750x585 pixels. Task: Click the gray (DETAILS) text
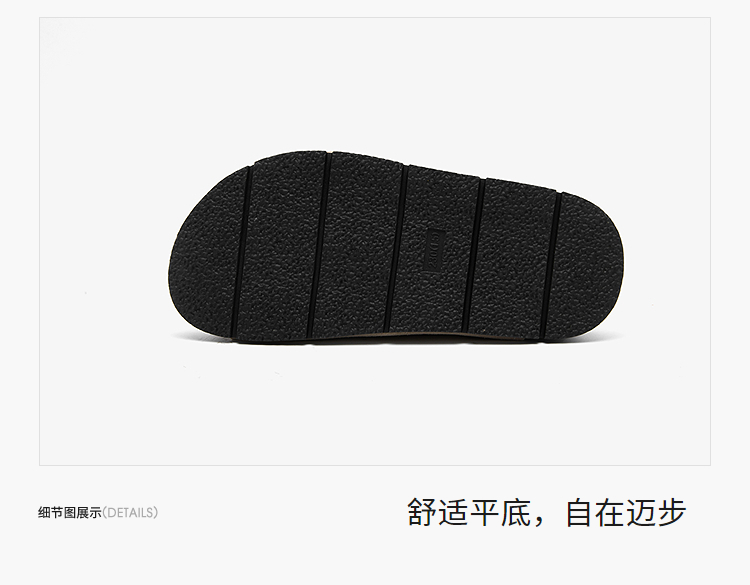point(130,513)
